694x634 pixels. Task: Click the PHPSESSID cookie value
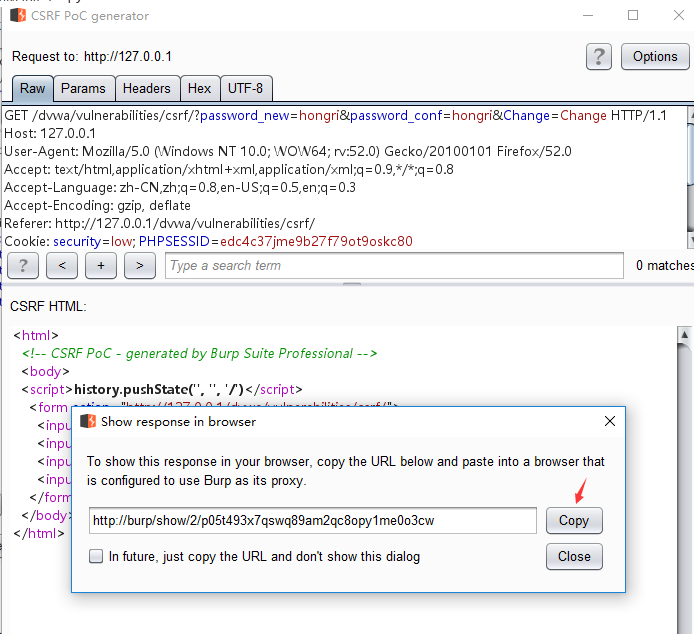[316, 242]
